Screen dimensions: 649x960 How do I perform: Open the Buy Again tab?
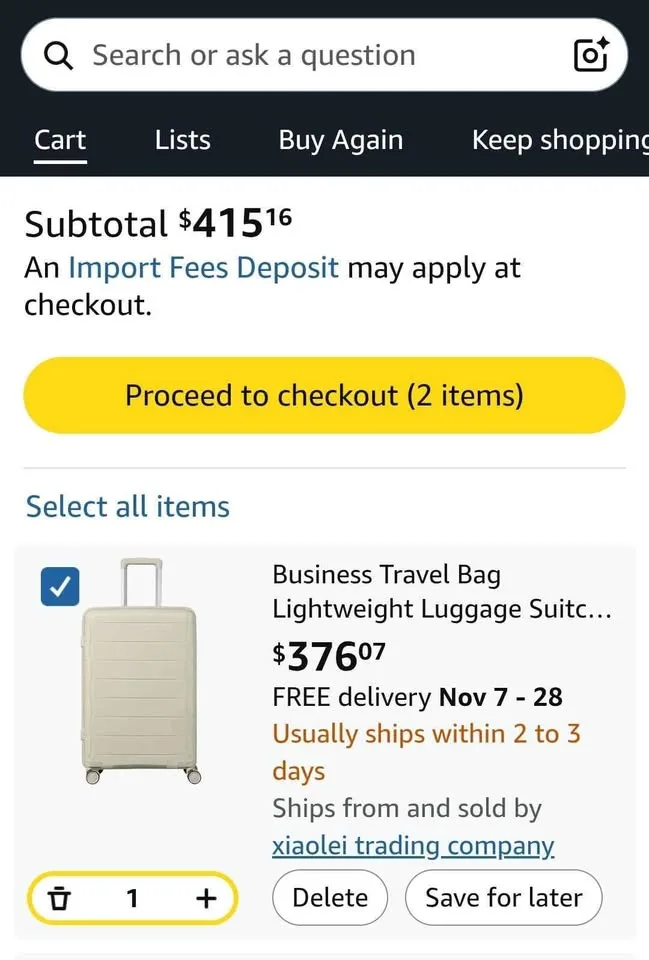pos(340,140)
